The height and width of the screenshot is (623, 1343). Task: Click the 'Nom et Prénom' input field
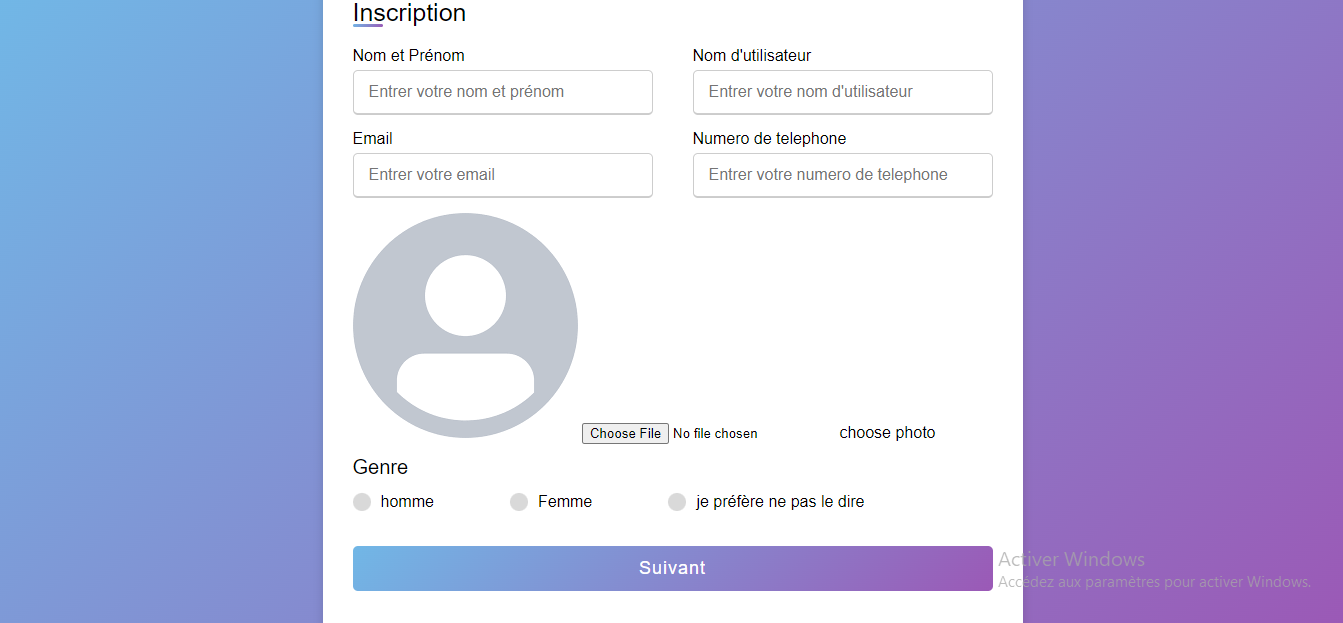(x=502, y=92)
